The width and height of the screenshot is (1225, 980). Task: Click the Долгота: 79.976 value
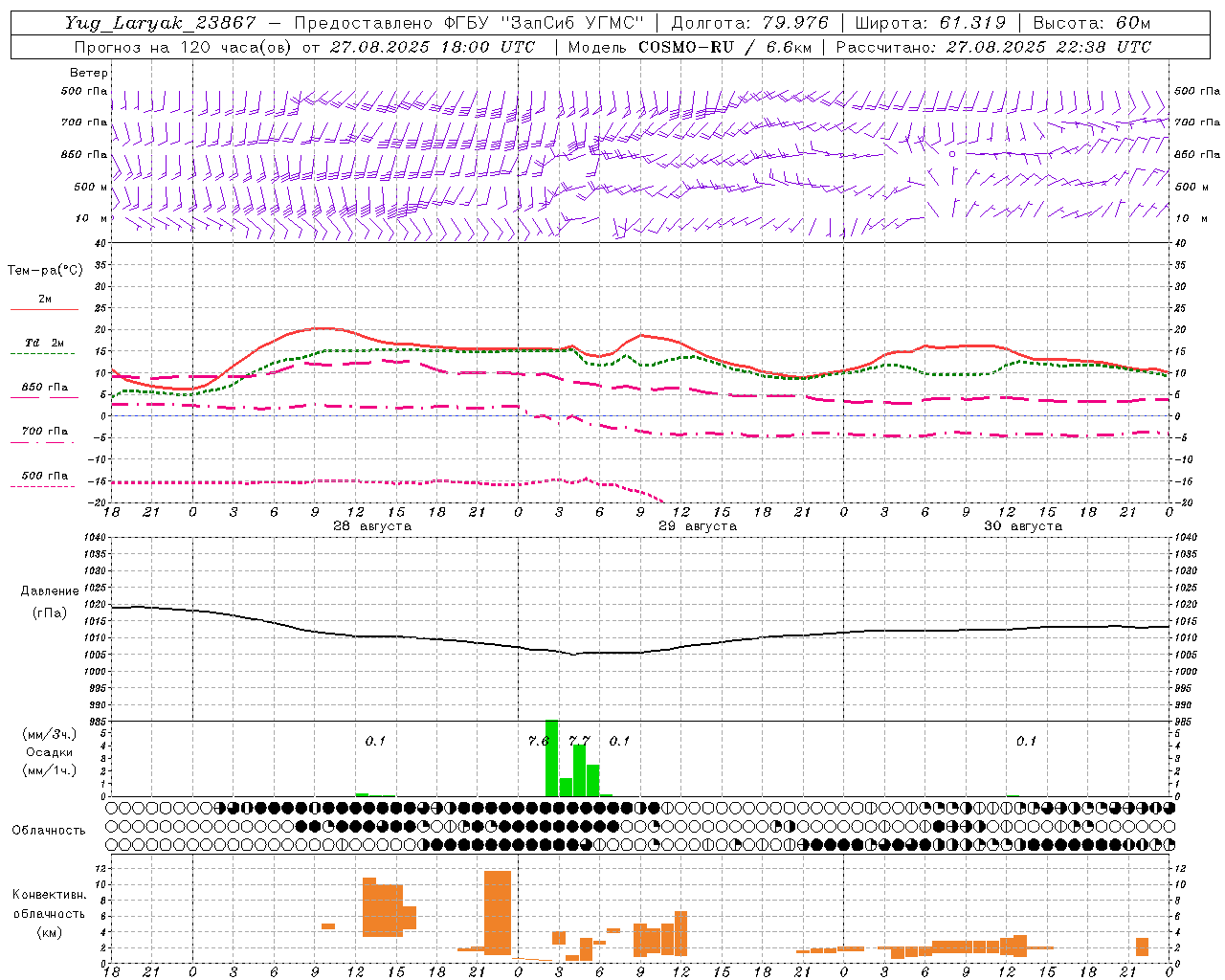(x=750, y=23)
